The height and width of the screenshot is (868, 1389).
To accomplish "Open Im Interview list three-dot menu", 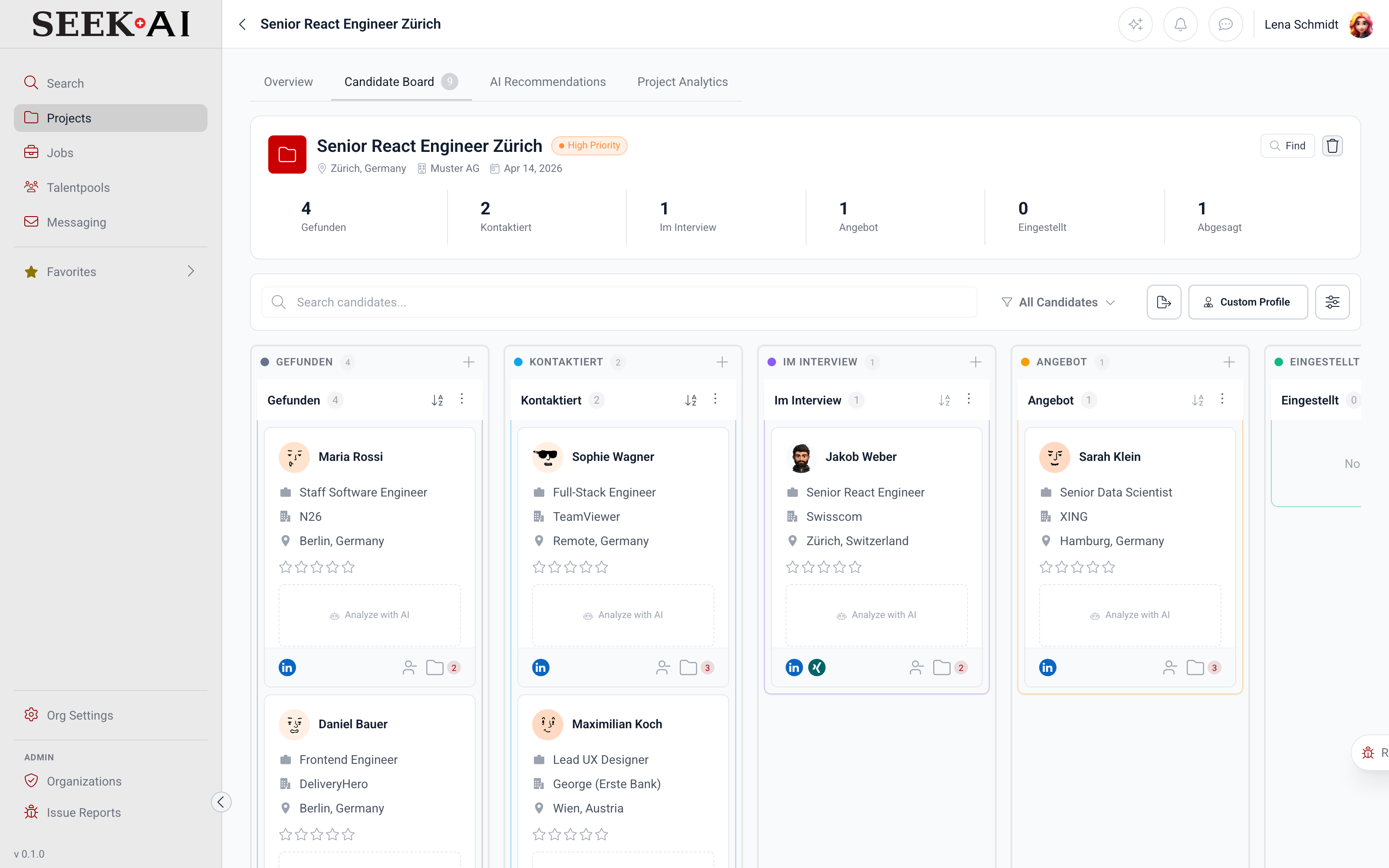I will (x=969, y=399).
